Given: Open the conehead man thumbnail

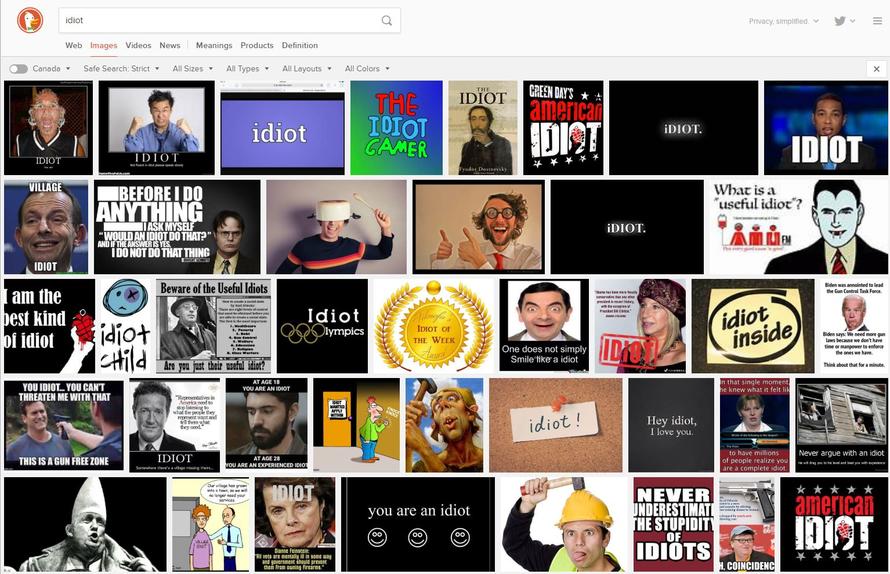Looking at the screenshot, I should pyautogui.click(x=85, y=524).
